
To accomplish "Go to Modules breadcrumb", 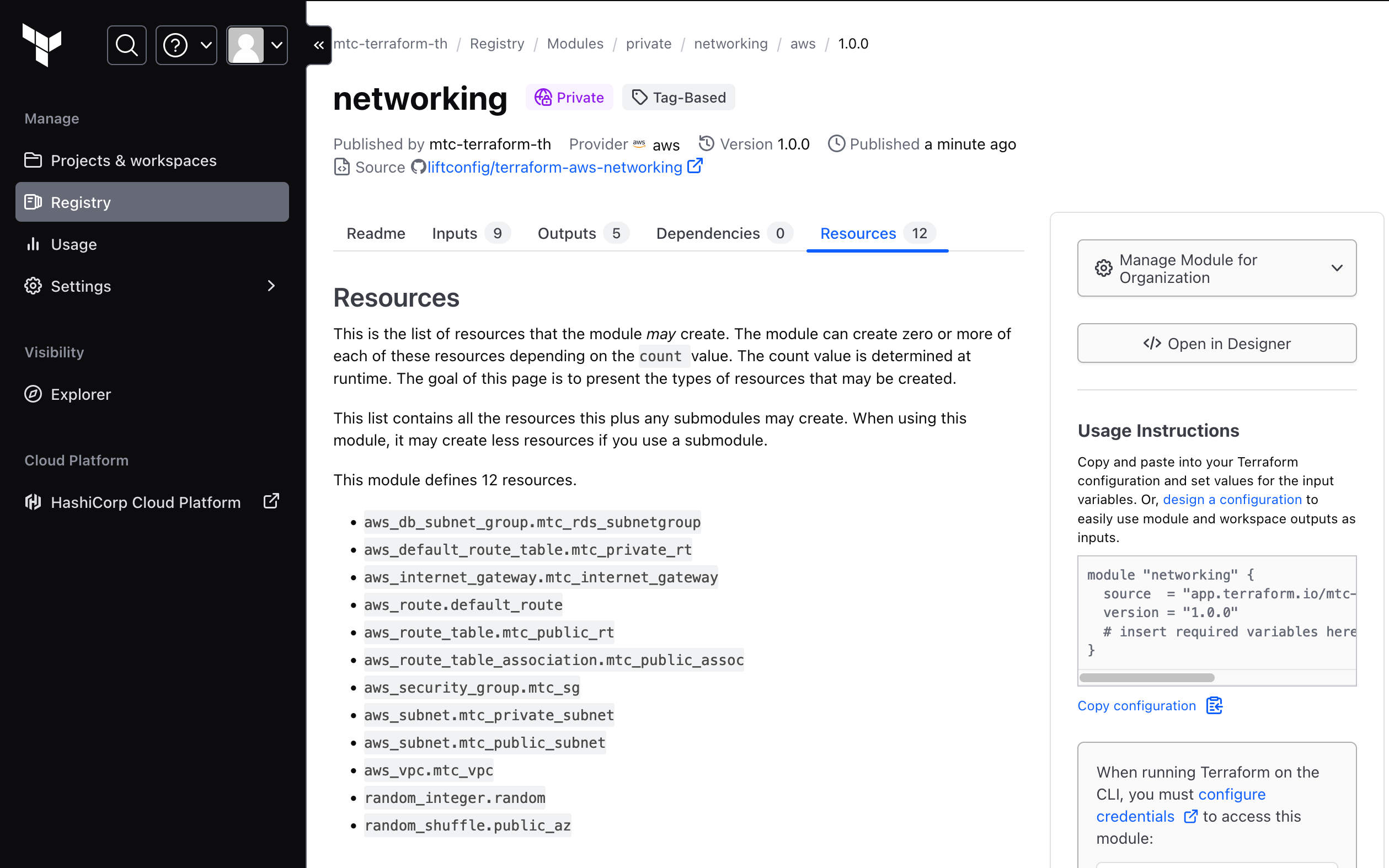I will 575,44.
